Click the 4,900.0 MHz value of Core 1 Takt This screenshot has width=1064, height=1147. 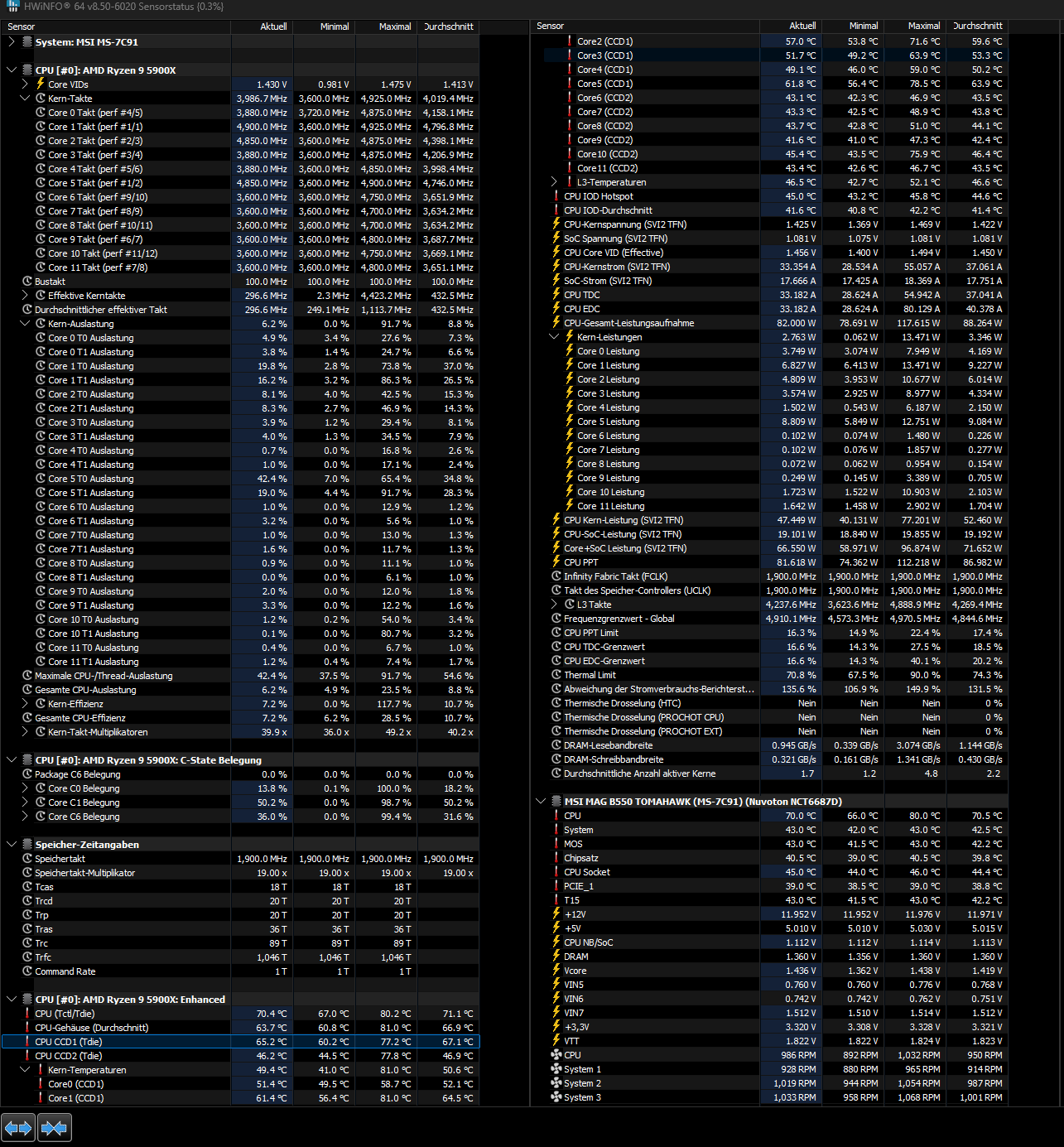(x=262, y=127)
